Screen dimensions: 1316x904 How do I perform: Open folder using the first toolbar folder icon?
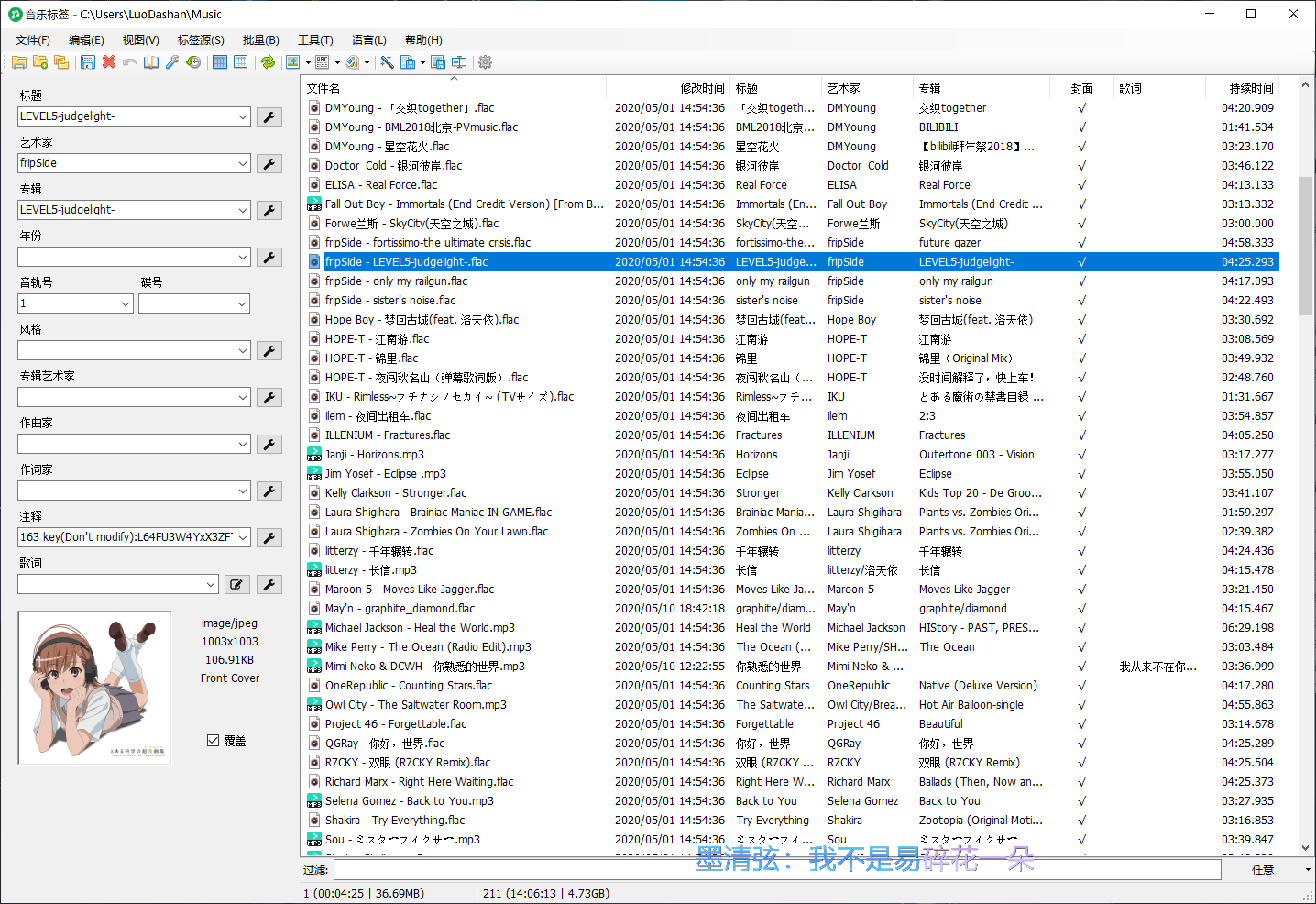(19, 62)
